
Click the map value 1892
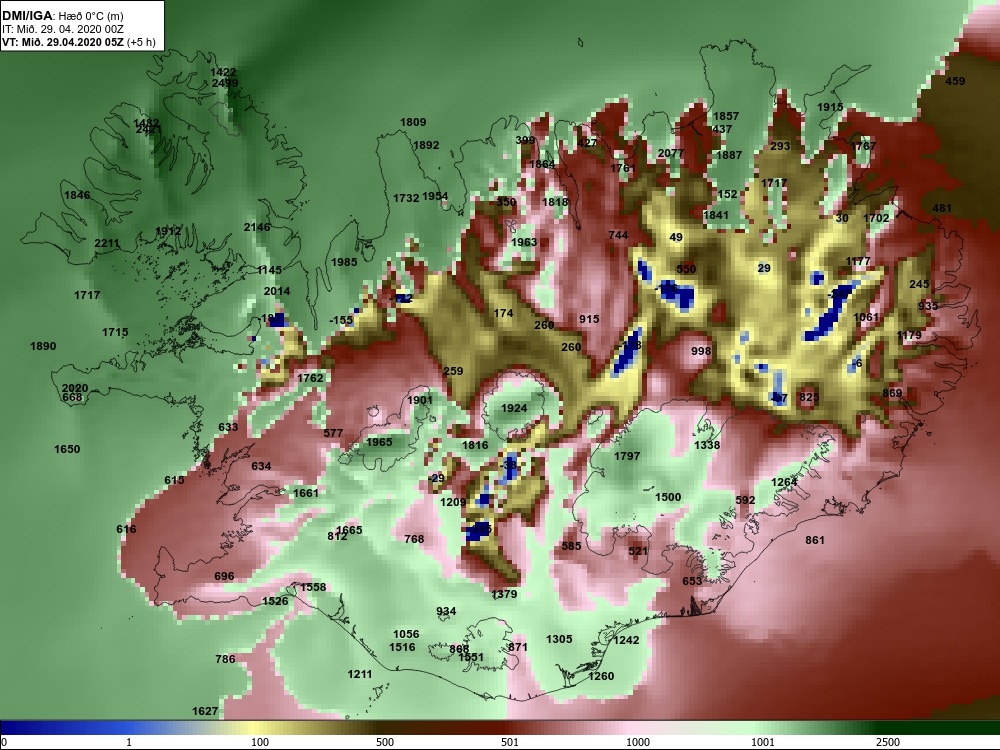coord(426,145)
